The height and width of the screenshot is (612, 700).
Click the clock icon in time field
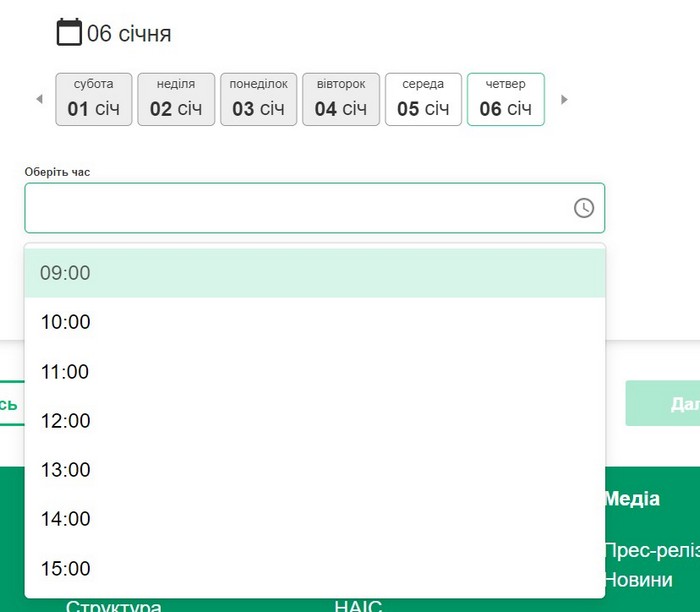(x=583, y=208)
